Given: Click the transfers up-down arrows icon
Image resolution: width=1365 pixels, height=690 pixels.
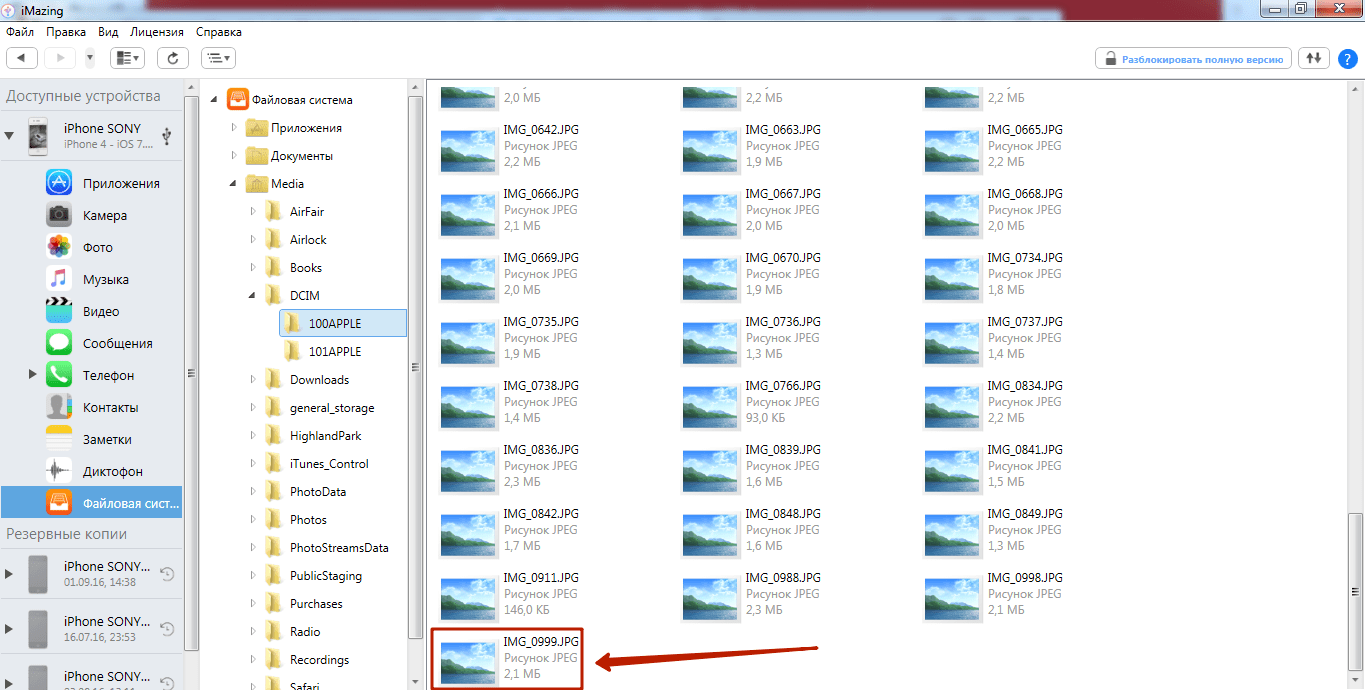Looking at the screenshot, I should [1314, 58].
